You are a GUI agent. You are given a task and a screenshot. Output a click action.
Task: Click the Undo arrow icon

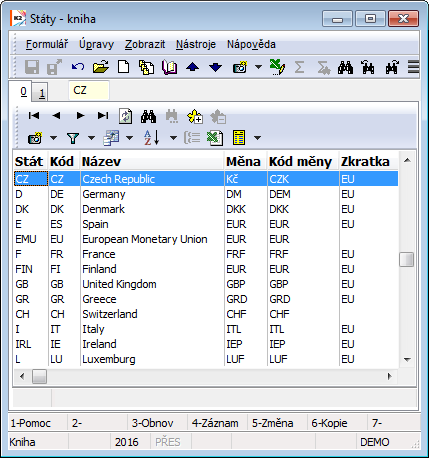coord(78,67)
